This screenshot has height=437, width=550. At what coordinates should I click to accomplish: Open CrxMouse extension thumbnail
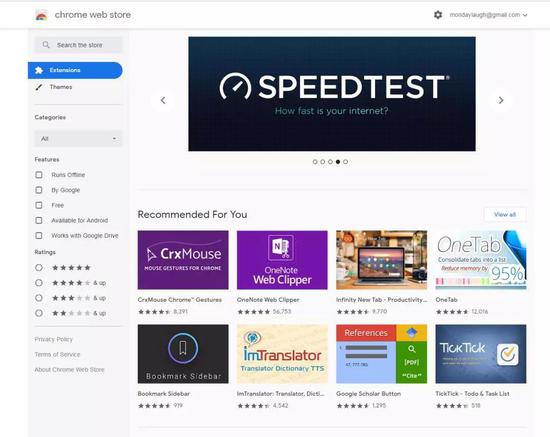tap(183, 260)
